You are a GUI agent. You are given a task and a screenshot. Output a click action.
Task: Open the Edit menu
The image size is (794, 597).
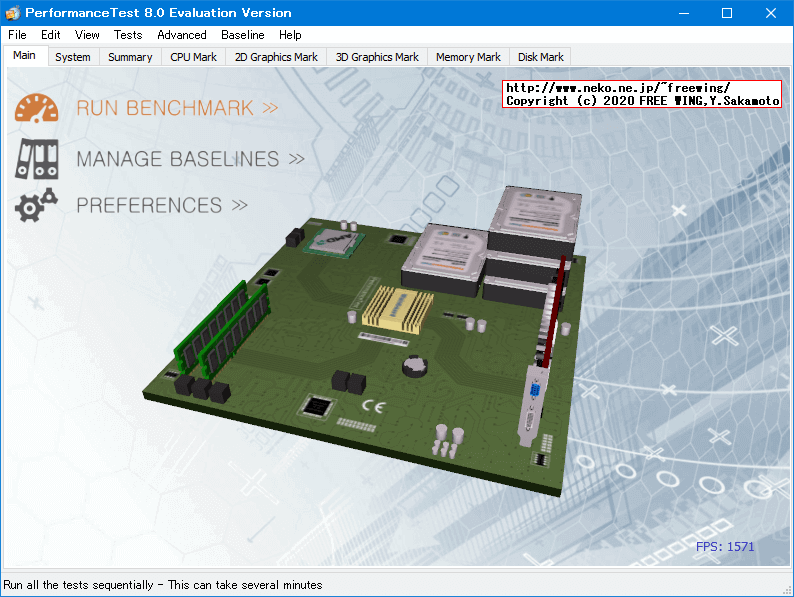coord(51,35)
